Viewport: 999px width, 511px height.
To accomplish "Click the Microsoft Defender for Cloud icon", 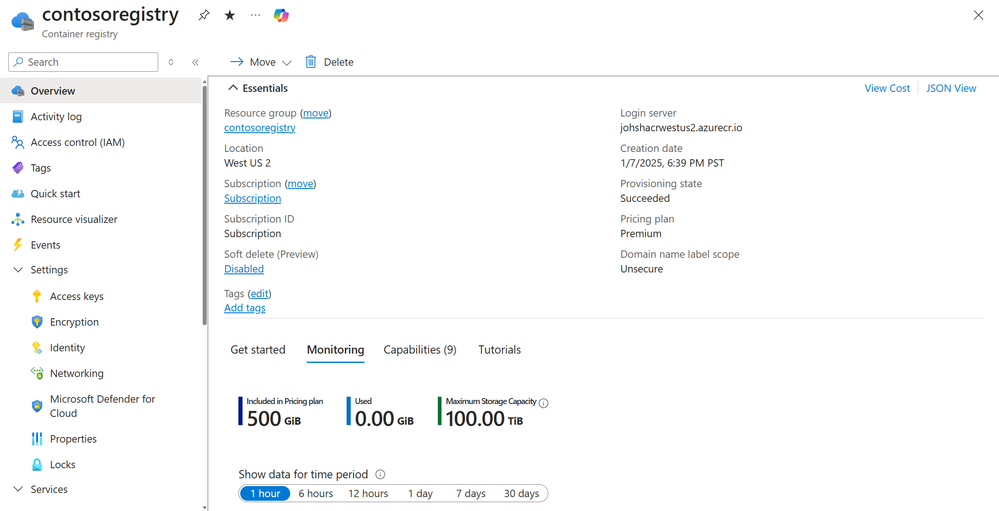I will 37,406.
